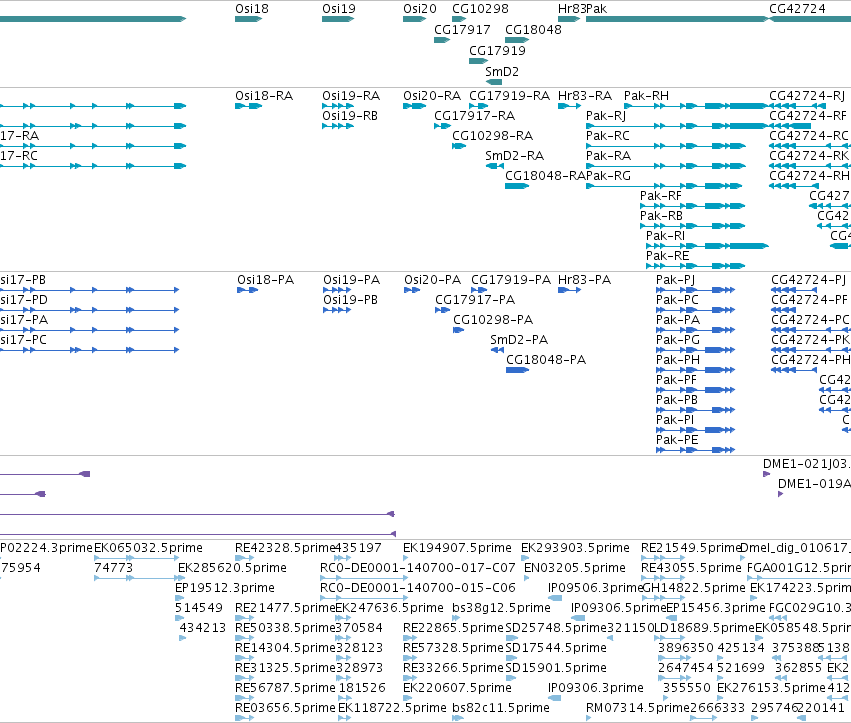Open the SD17544.5prime EST label
The image size is (851, 723).
click(556, 649)
